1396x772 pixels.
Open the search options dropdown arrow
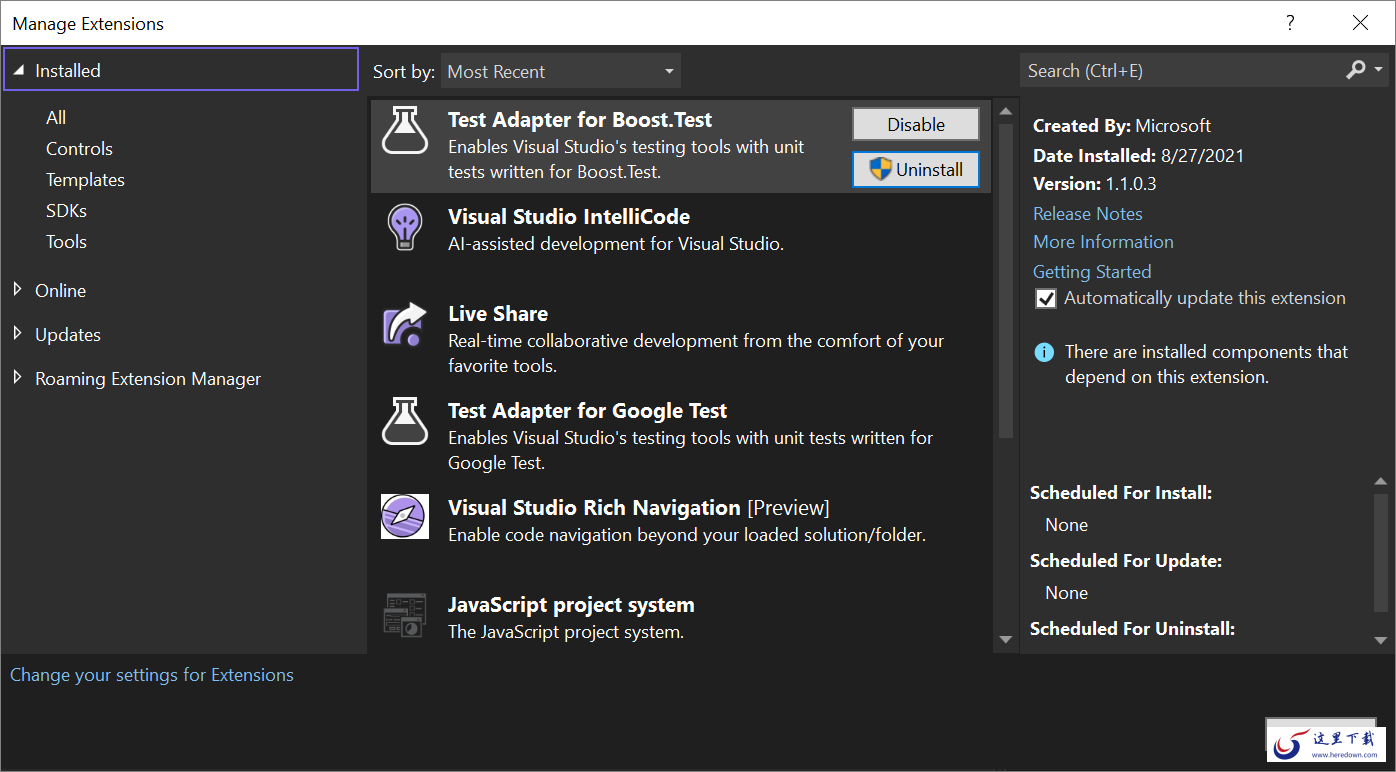(x=1379, y=70)
